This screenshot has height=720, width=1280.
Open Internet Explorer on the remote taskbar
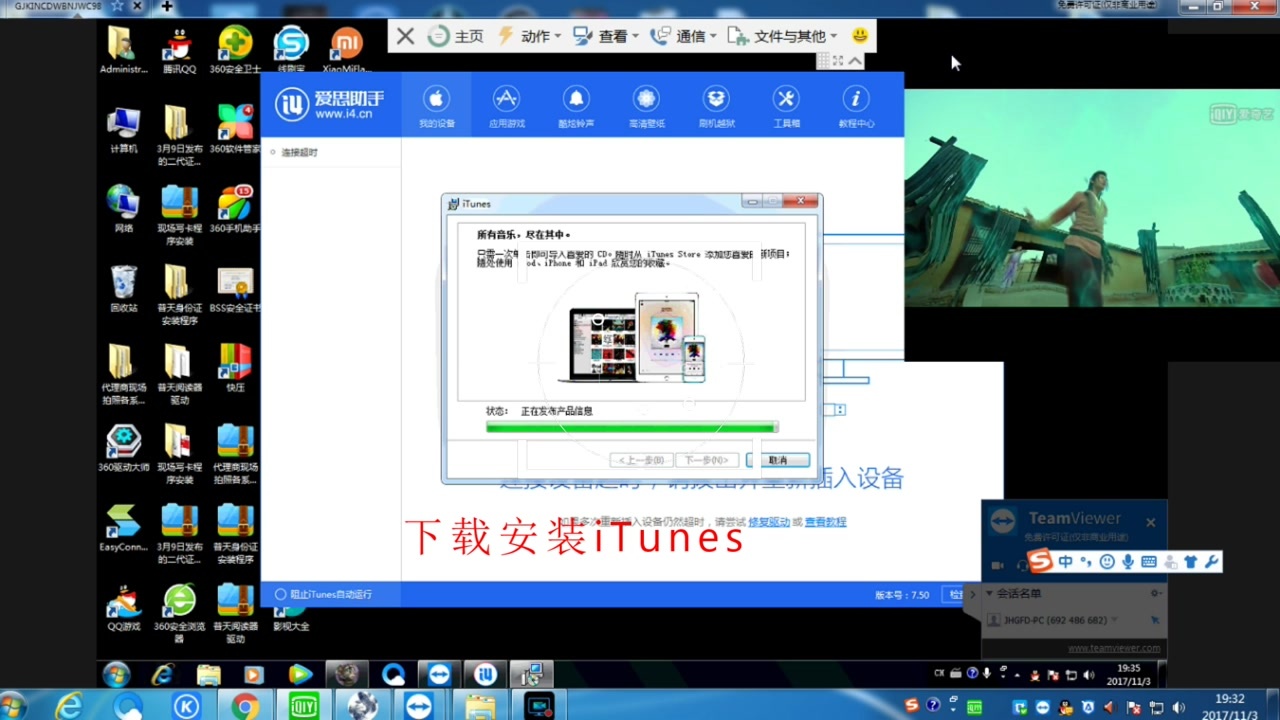[162, 675]
